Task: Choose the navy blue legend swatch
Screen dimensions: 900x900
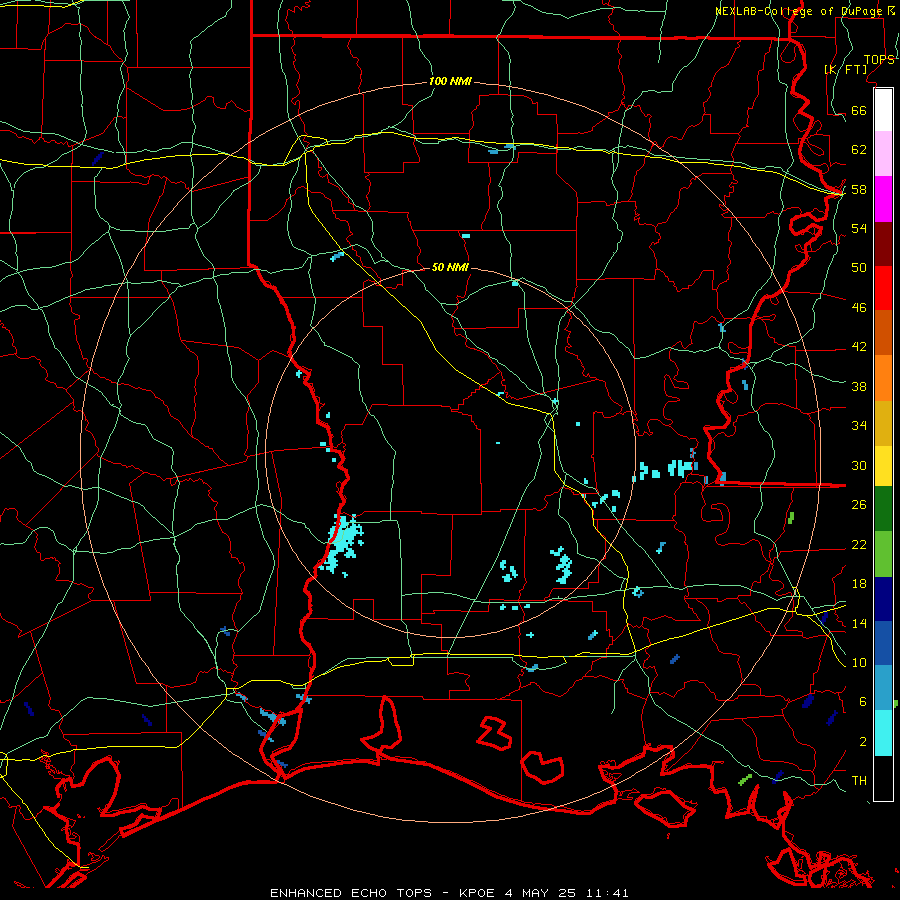Action: pyautogui.click(x=883, y=599)
